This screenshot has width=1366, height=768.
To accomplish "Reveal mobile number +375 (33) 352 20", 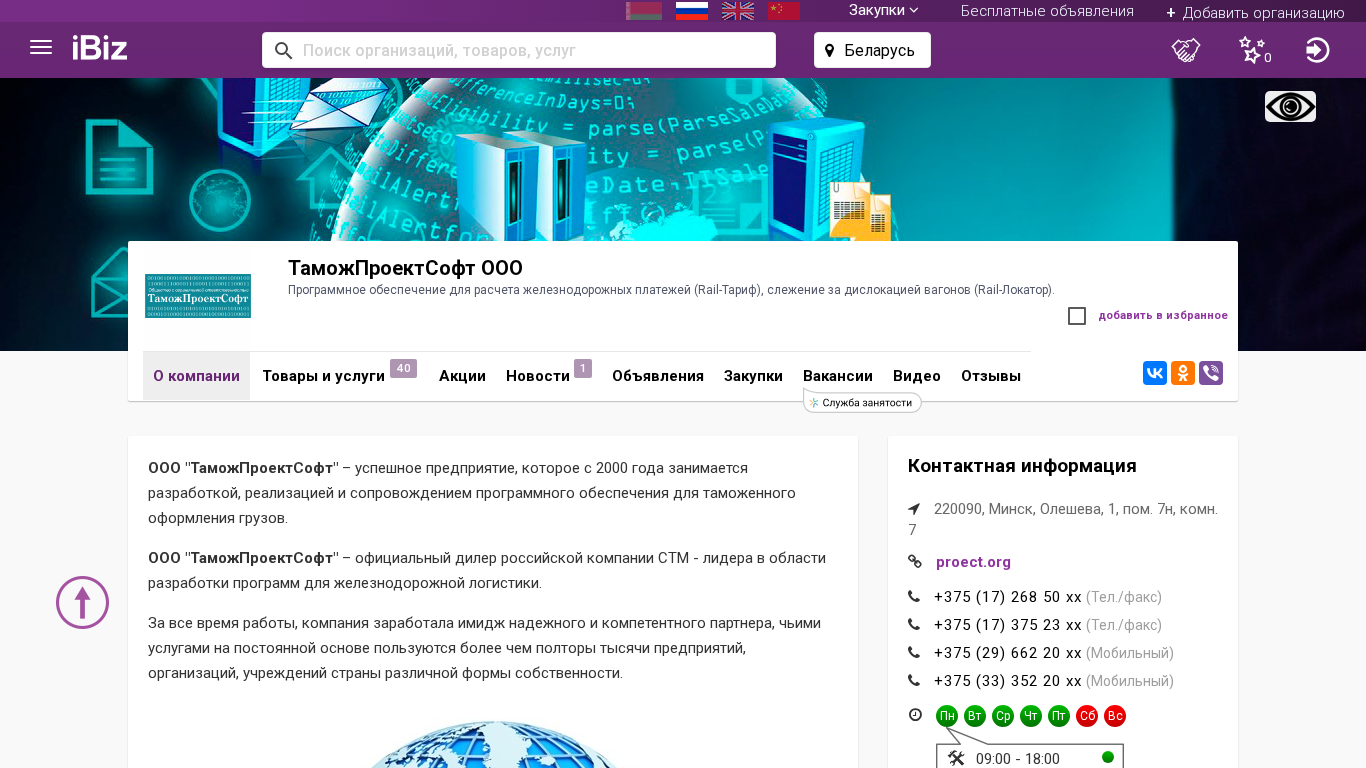I will pos(1008,681).
